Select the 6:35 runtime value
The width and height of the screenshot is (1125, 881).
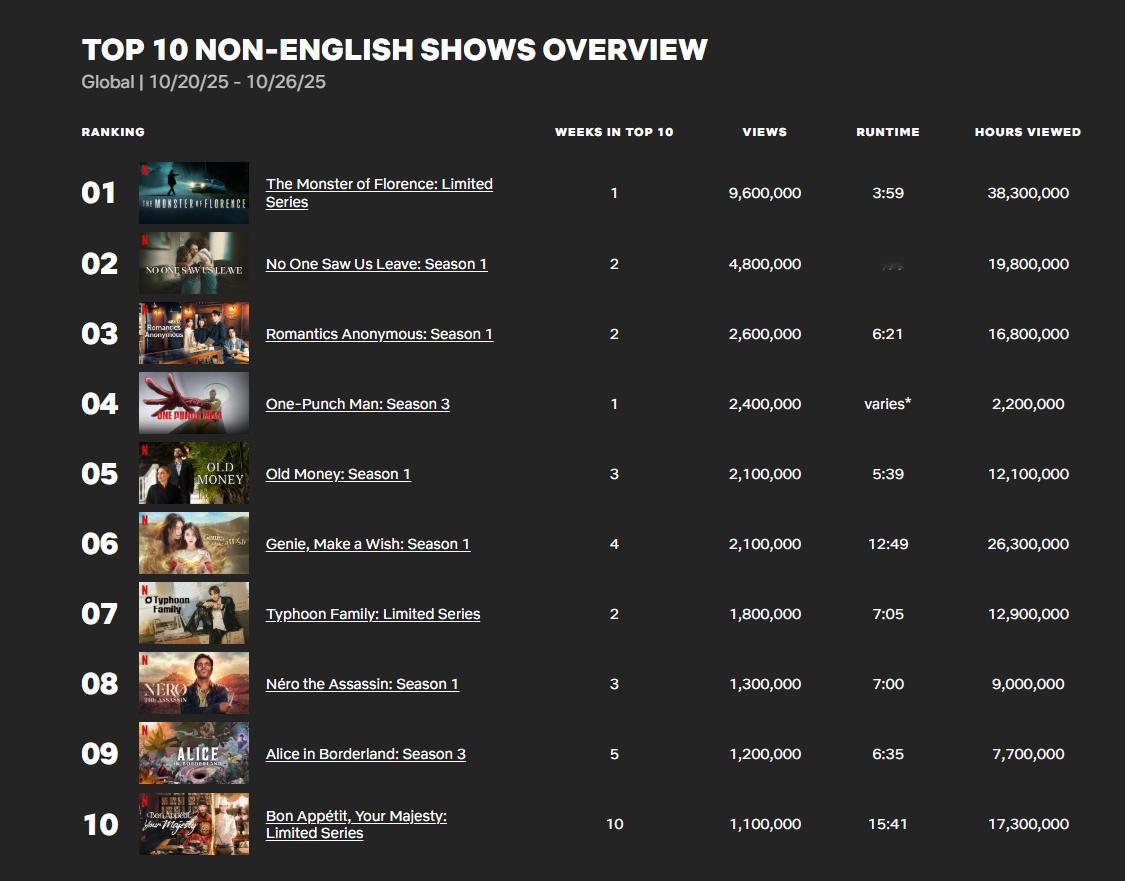pos(888,754)
